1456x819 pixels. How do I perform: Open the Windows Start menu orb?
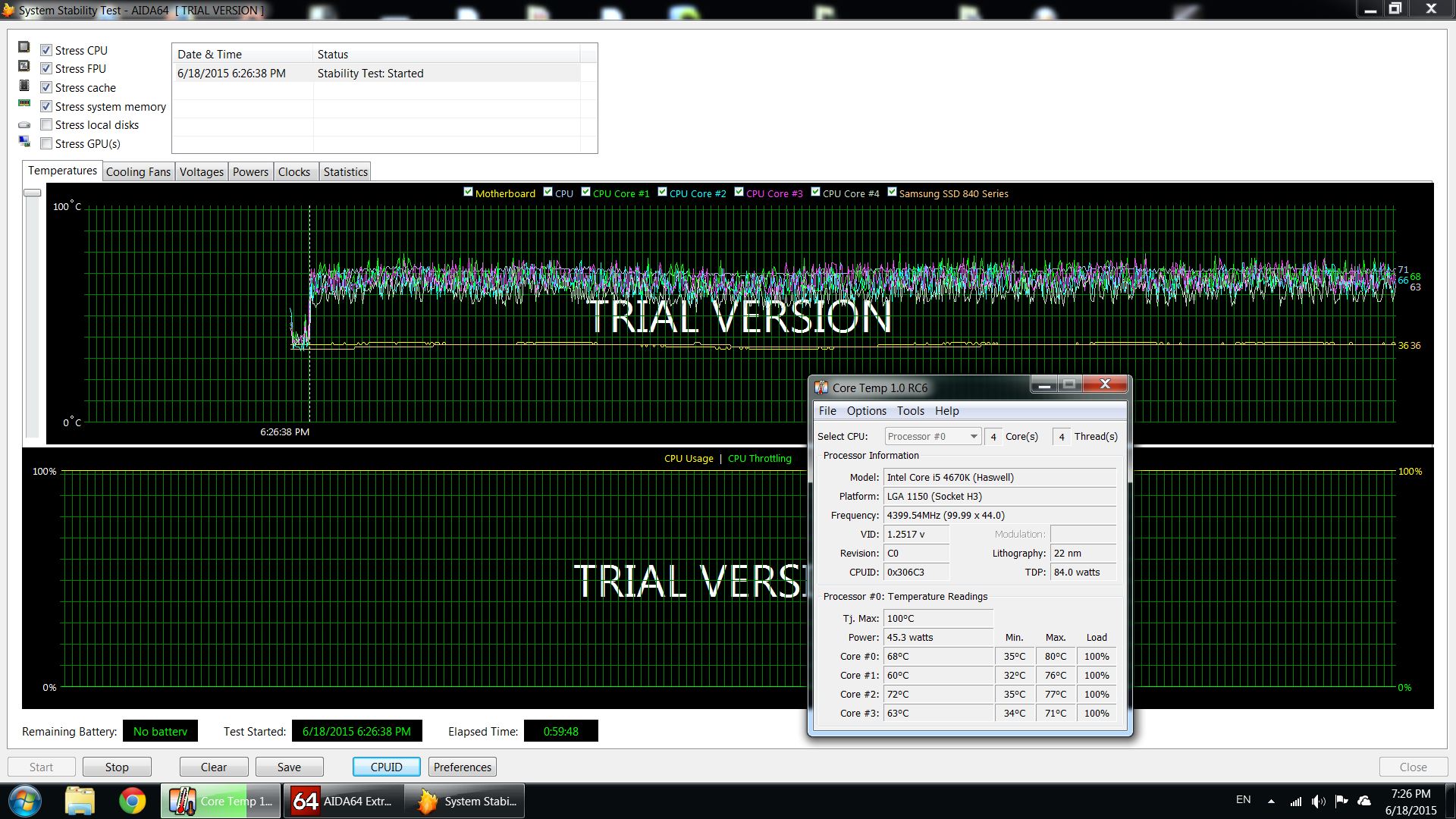click(x=25, y=801)
